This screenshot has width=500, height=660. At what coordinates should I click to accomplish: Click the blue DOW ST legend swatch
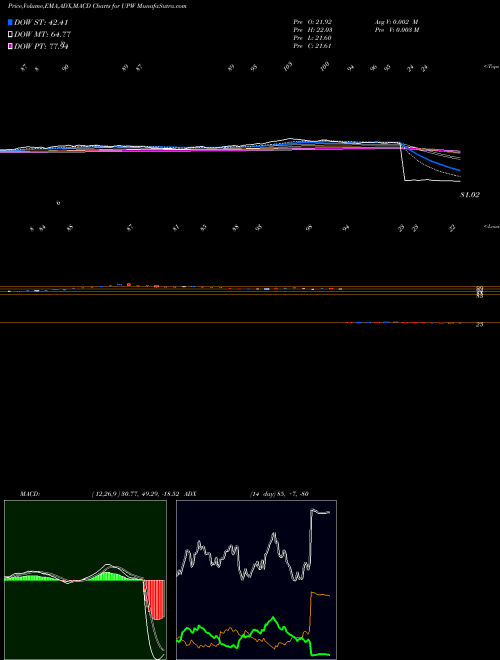10,22
